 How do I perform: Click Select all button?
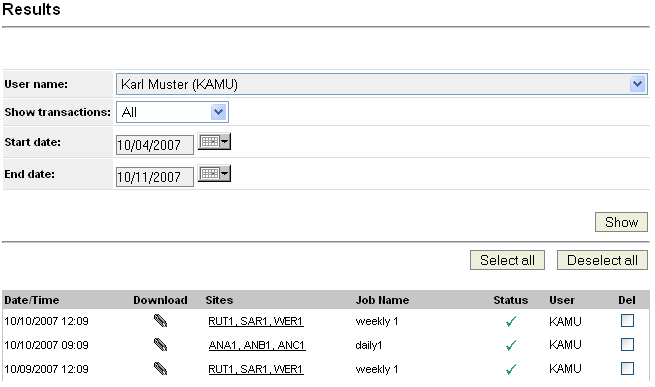507,260
